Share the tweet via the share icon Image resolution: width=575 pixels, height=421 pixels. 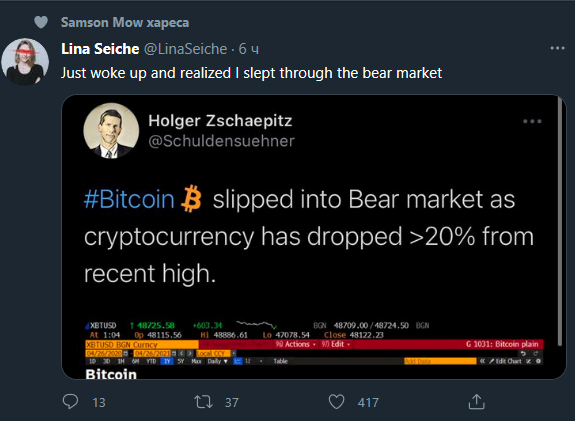[476, 402]
